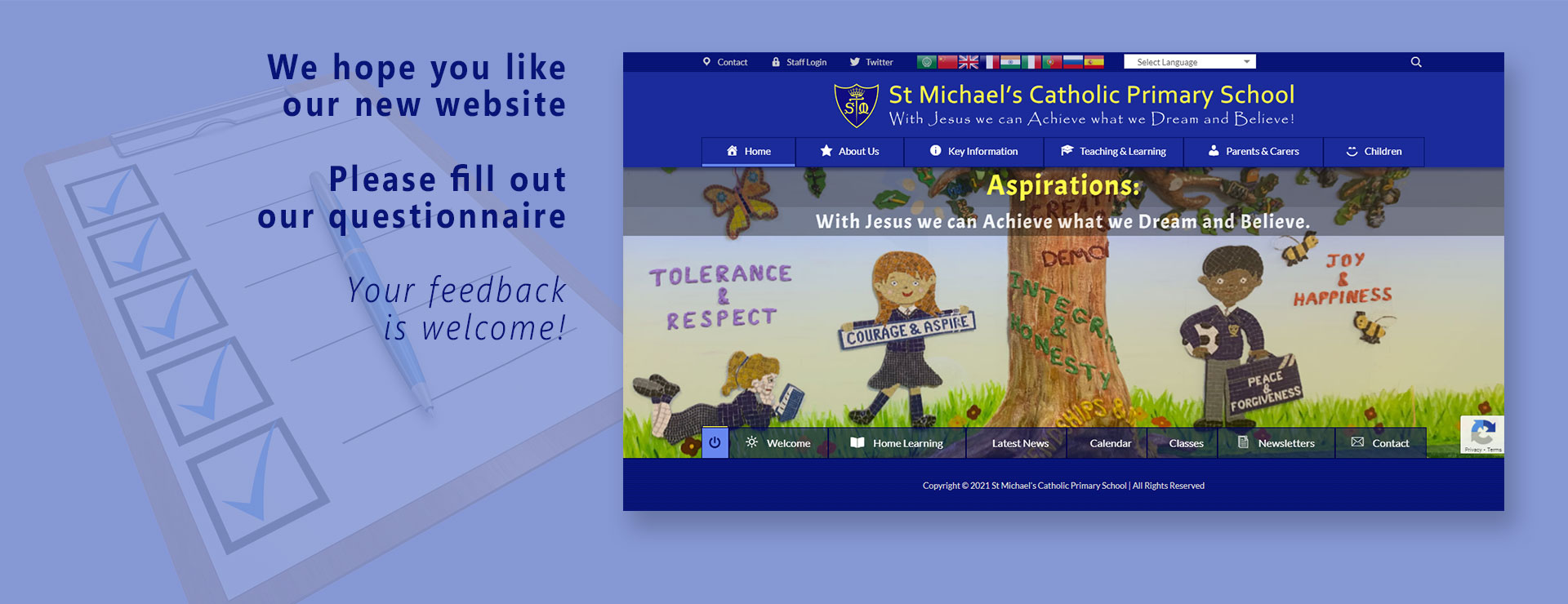
Task: Open the Parents & Carers menu
Action: point(1254,152)
